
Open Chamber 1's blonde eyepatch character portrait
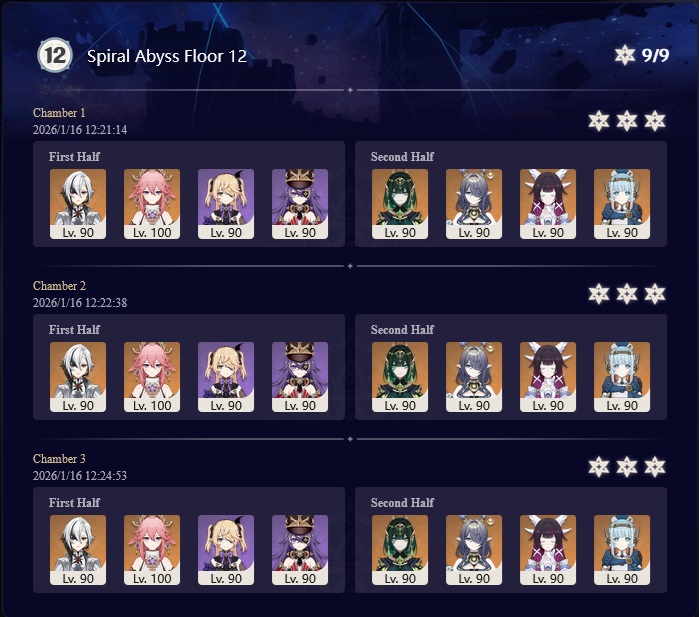226,204
